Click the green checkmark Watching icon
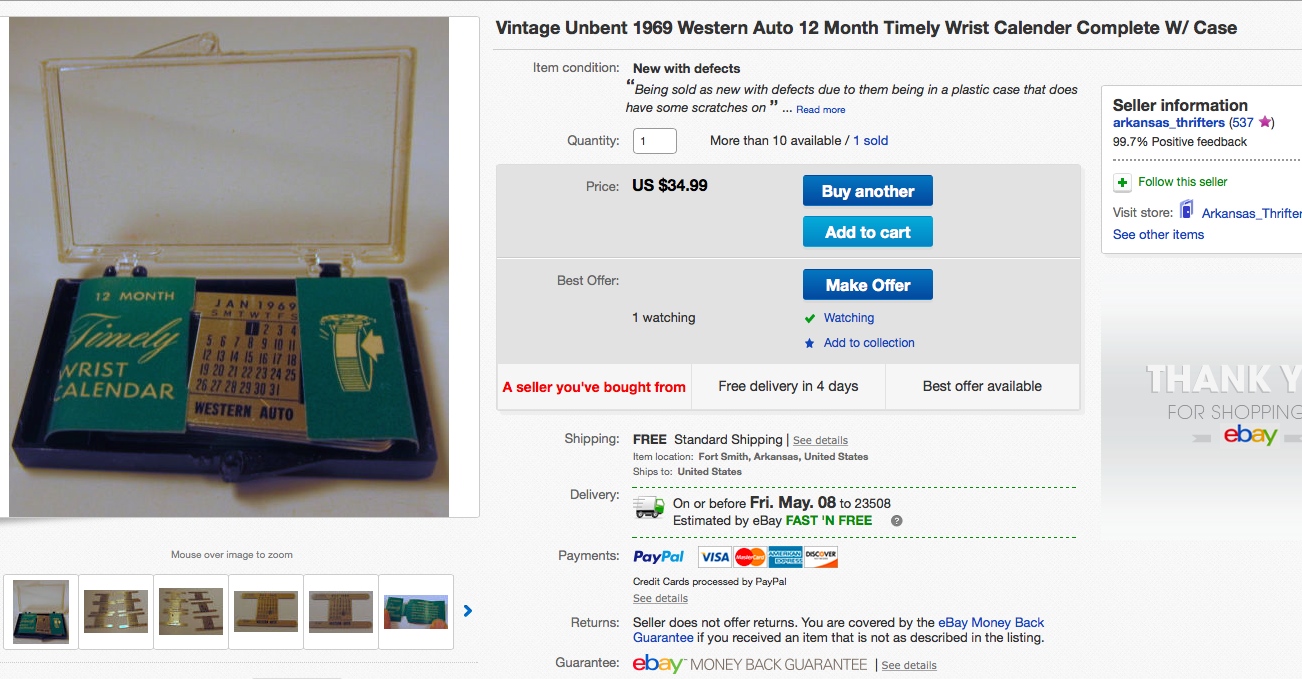 point(810,318)
